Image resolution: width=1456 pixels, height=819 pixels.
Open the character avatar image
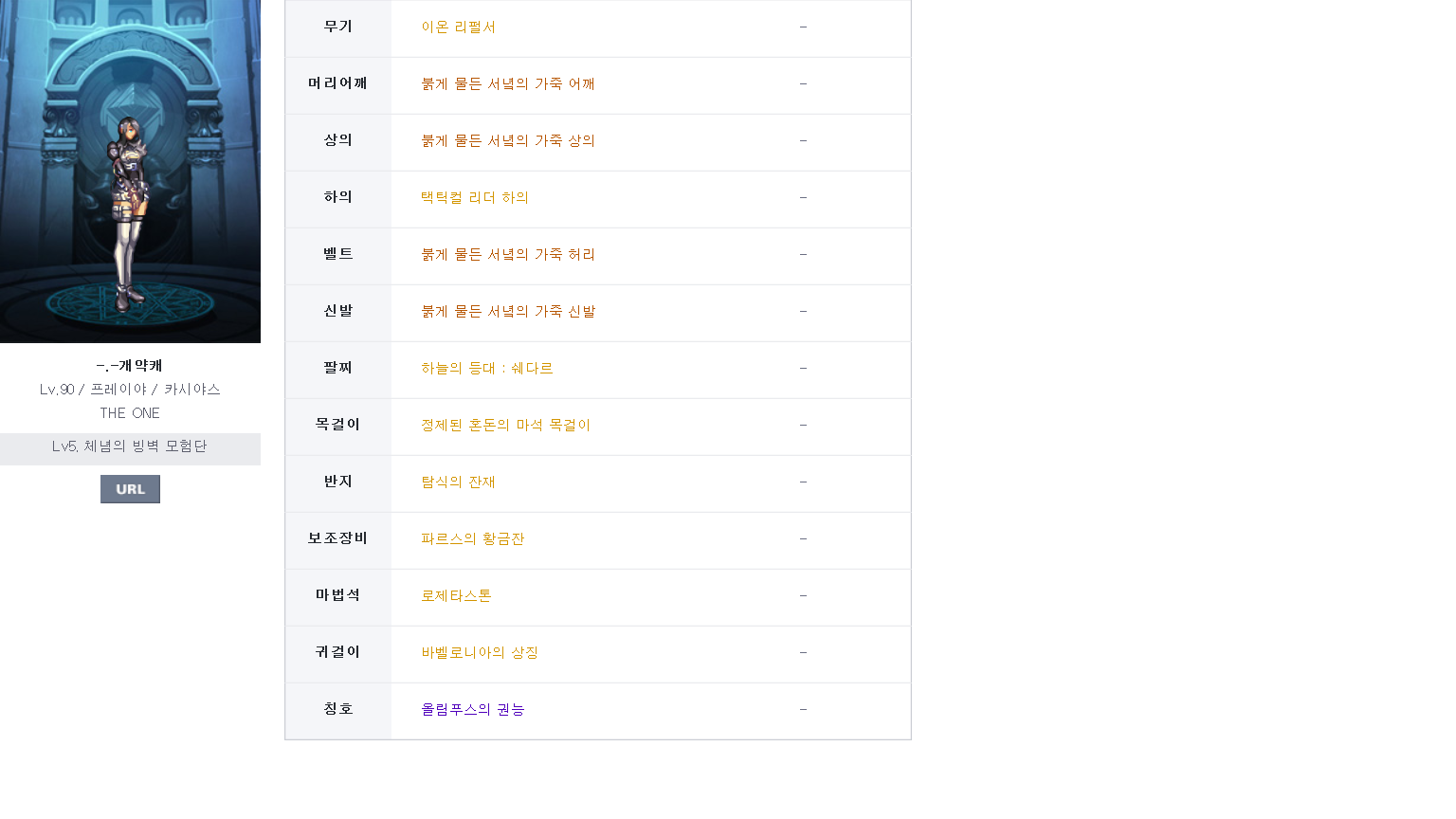pos(130,172)
